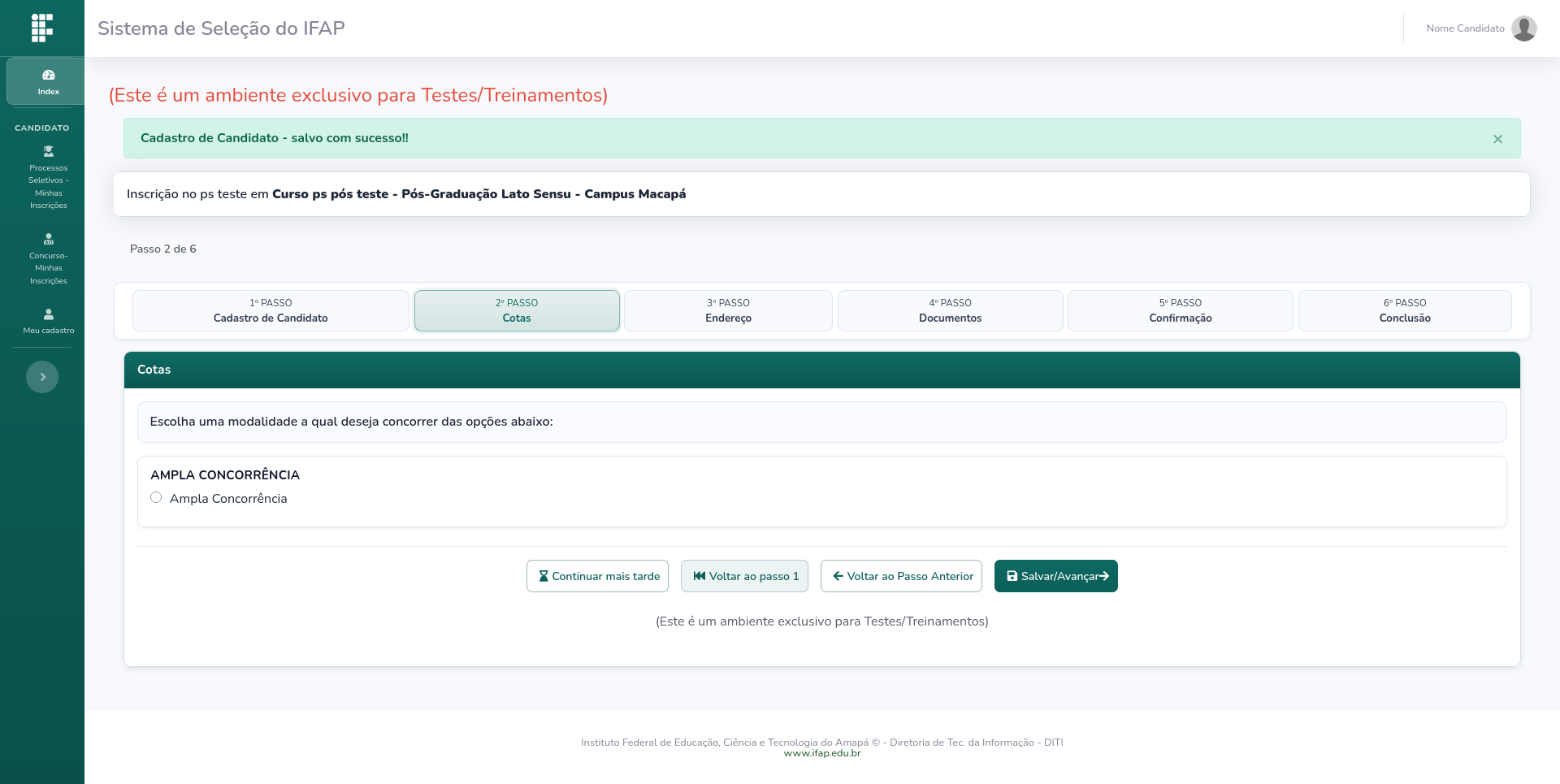1560x784 pixels.
Task: Click Continuar mais tarde button
Action: pyautogui.click(x=597, y=576)
